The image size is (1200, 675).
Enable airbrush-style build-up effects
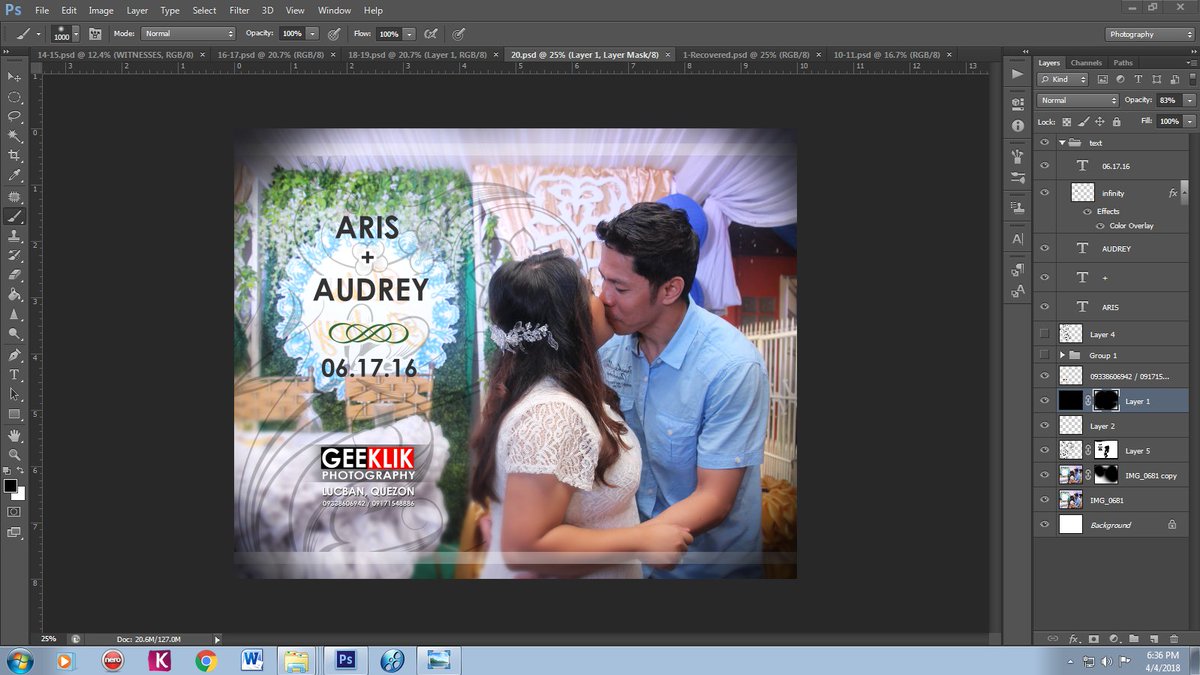click(x=430, y=33)
